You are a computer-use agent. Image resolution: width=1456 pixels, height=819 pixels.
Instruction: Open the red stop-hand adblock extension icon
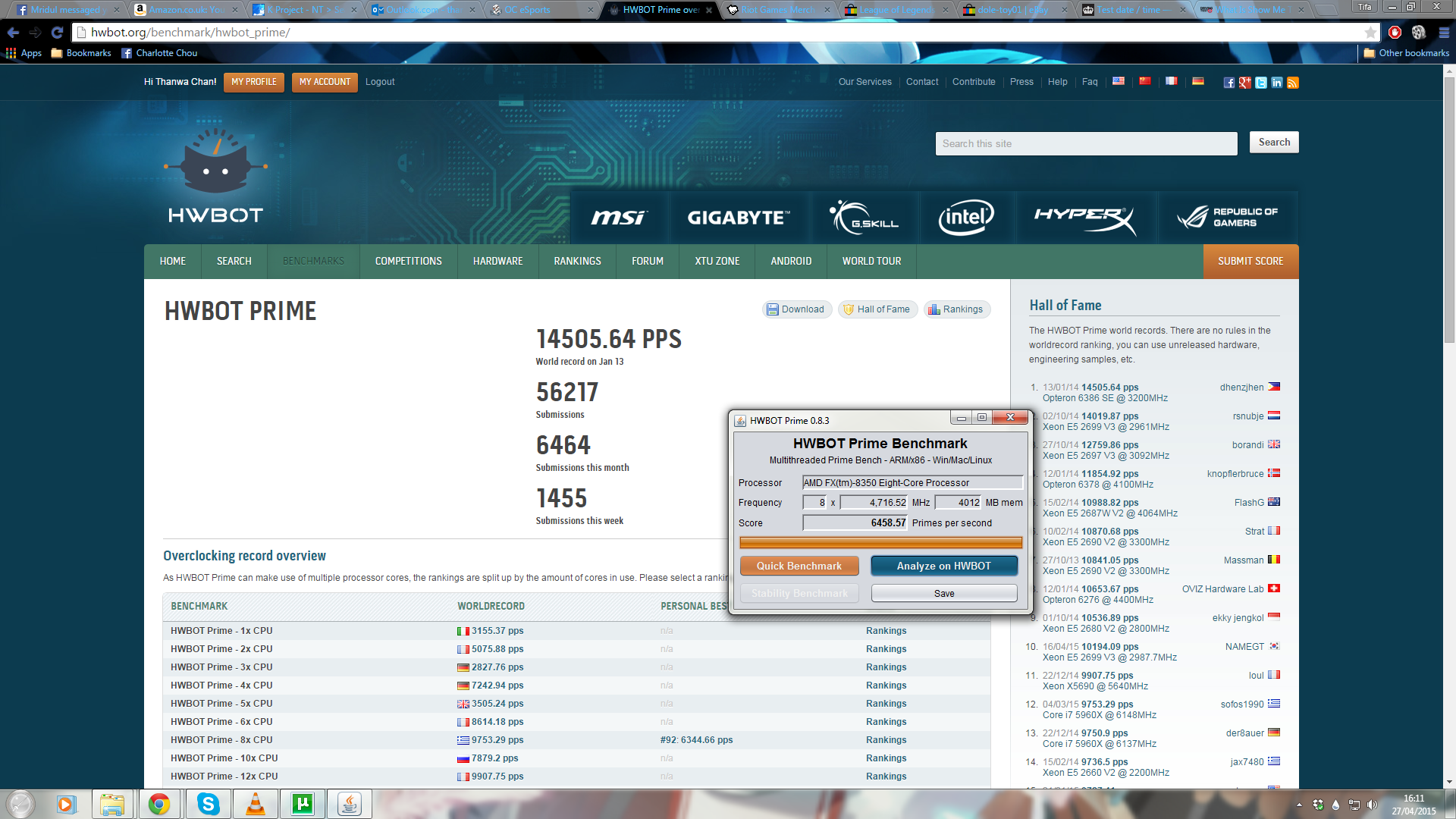(x=1395, y=33)
